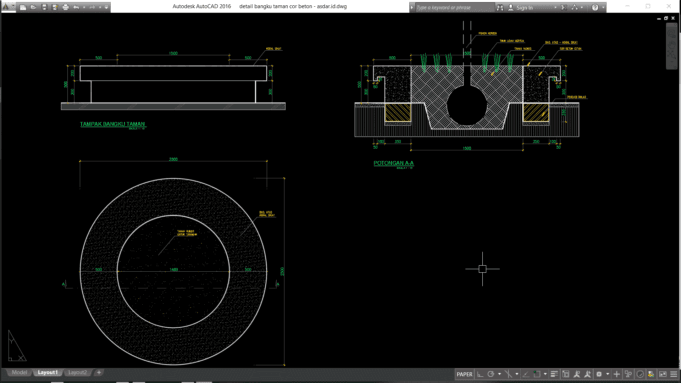Toggle Lineweight display icon
Screen dimensions: 681x383
click(x=554, y=374)
